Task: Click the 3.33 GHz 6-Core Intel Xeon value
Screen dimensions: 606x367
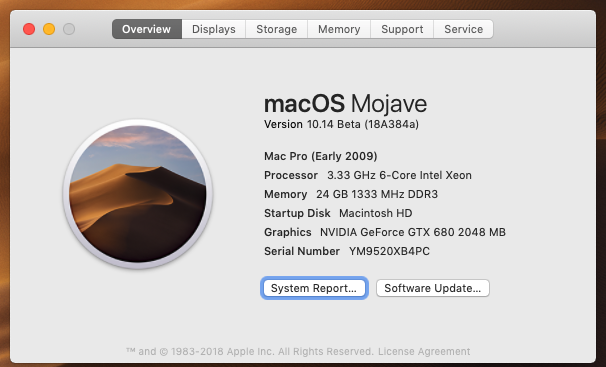Action: [x=399, y=175]
